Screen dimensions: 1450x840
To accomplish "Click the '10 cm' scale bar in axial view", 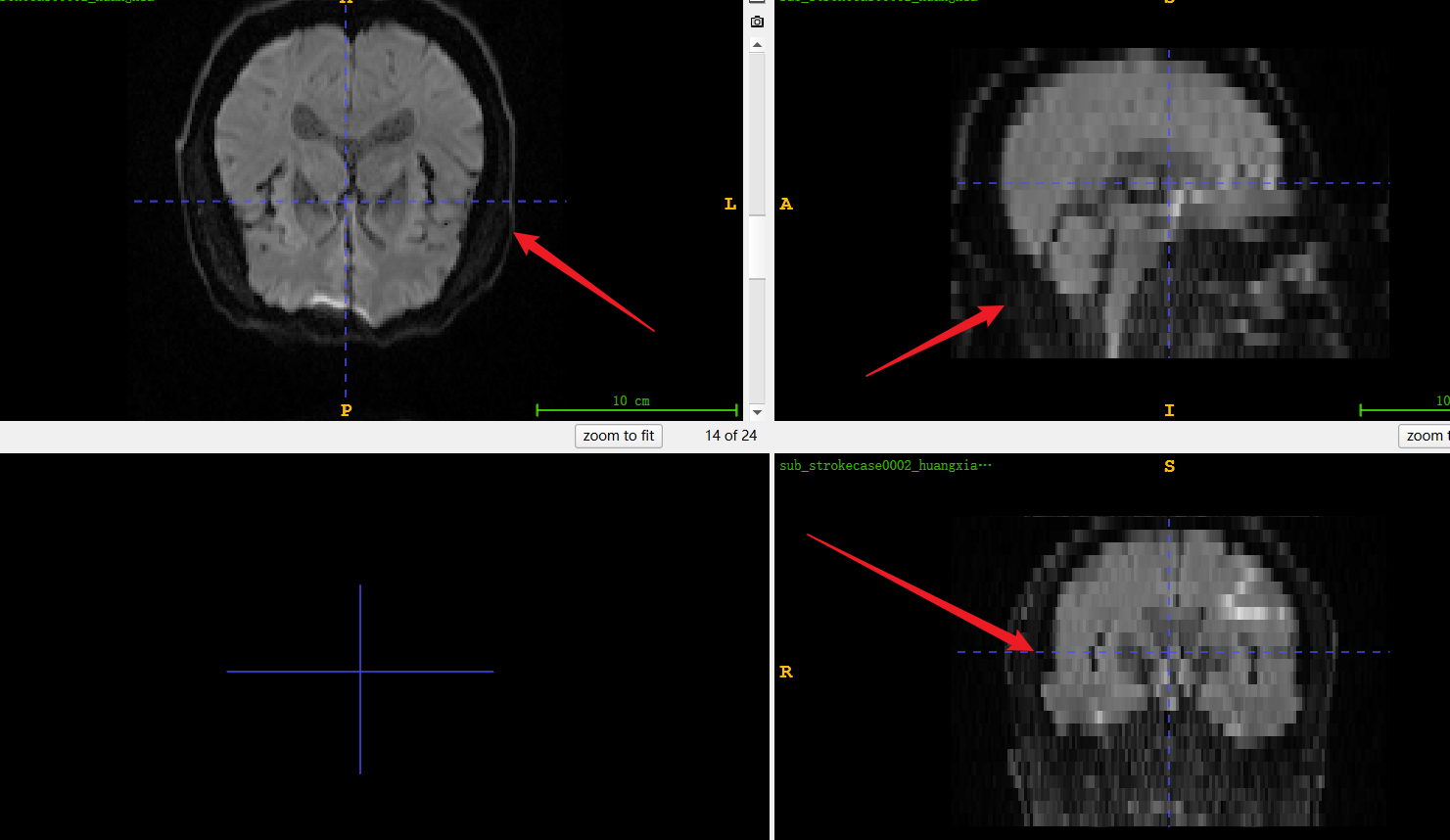I will pos(637,404).
